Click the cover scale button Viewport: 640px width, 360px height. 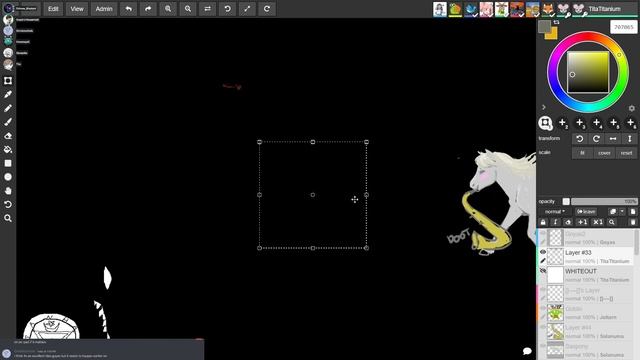pos(604,153)
